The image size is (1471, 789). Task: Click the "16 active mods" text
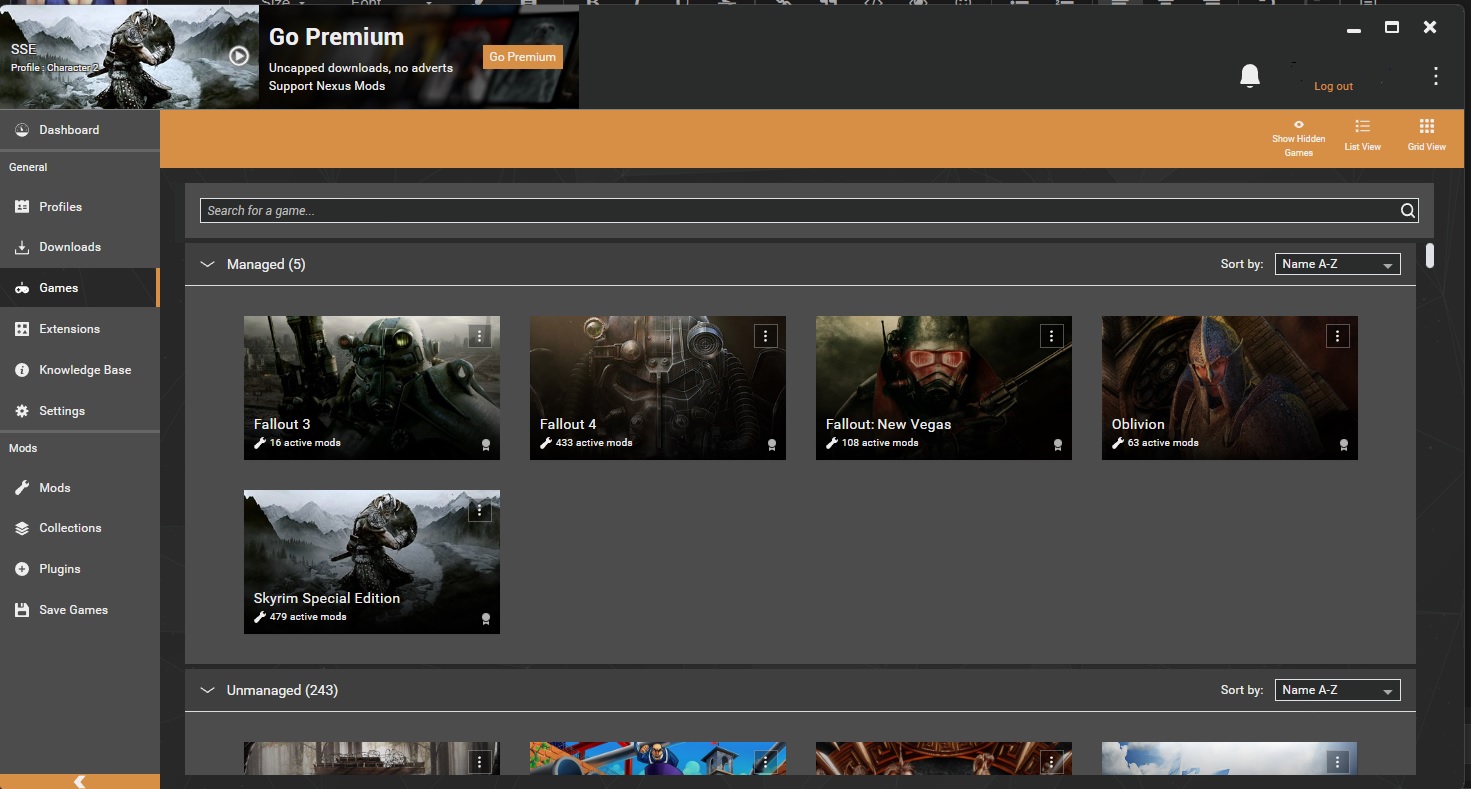(305, 443)
